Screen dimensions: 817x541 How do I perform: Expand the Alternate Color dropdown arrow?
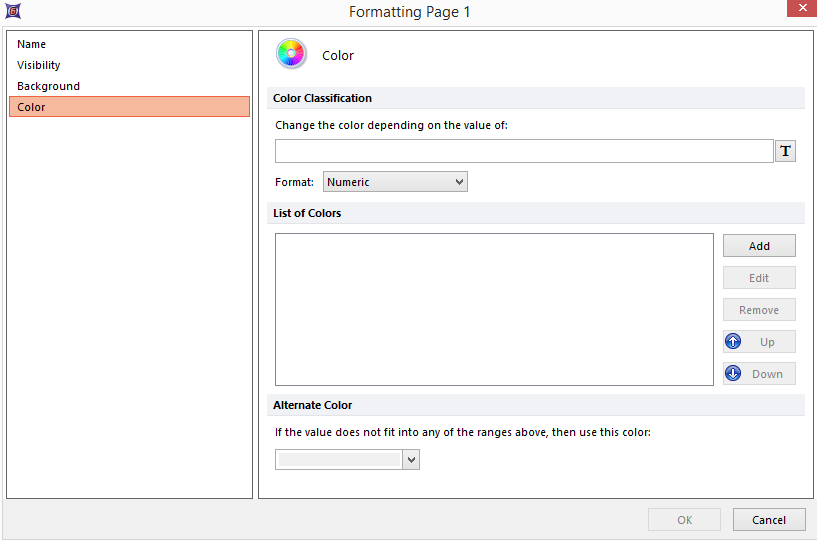[410, 460]
